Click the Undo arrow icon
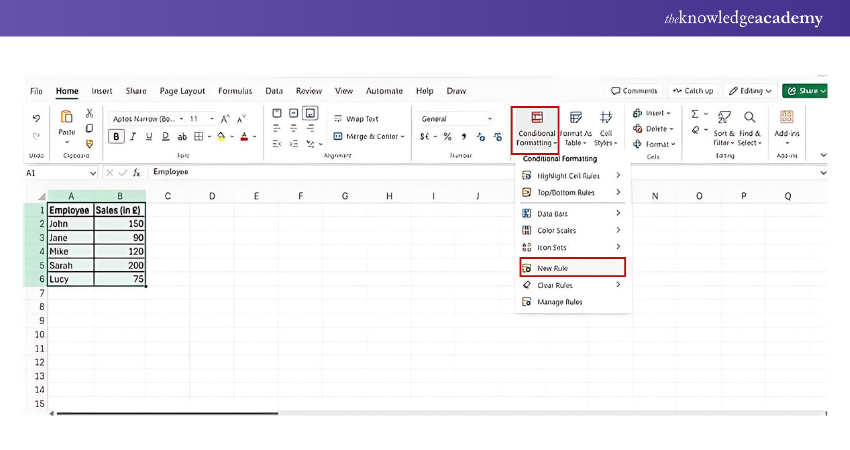 click(37, 118)
